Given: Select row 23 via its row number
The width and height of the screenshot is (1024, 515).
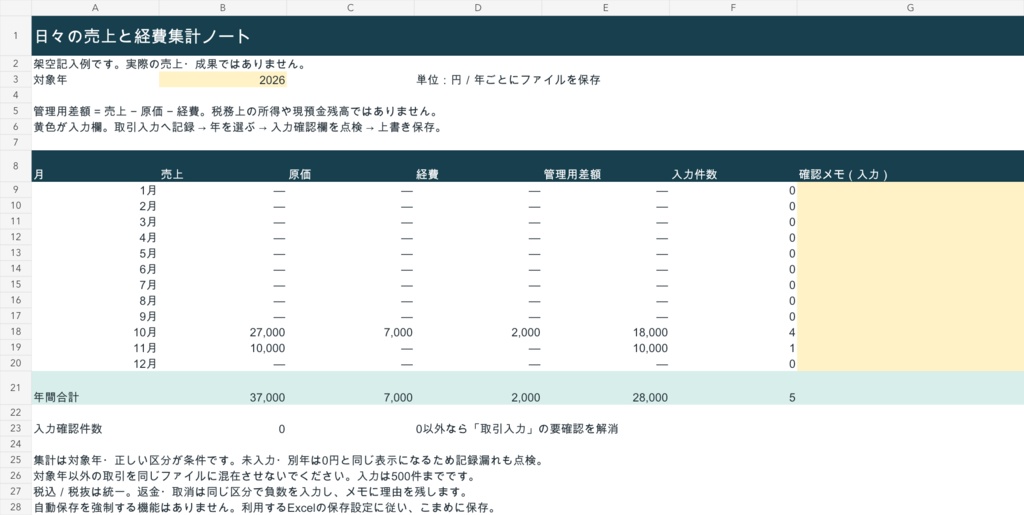Looking at the screenshot, I should [16, 429].
